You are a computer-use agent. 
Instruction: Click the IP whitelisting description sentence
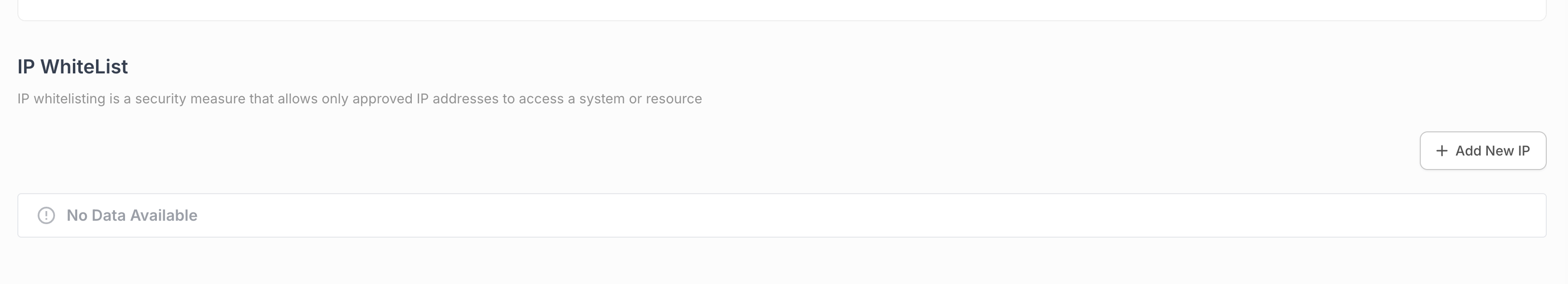(359, 99)
